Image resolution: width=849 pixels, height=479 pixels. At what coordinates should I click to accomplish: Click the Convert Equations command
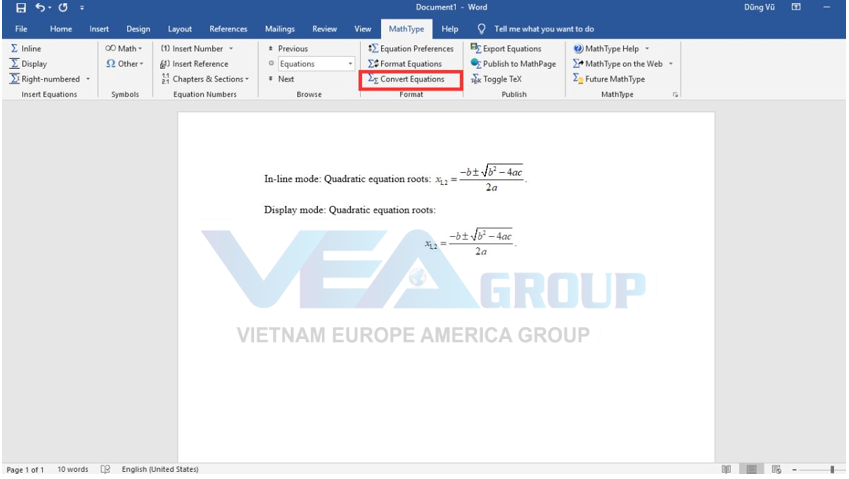point(411,79)
